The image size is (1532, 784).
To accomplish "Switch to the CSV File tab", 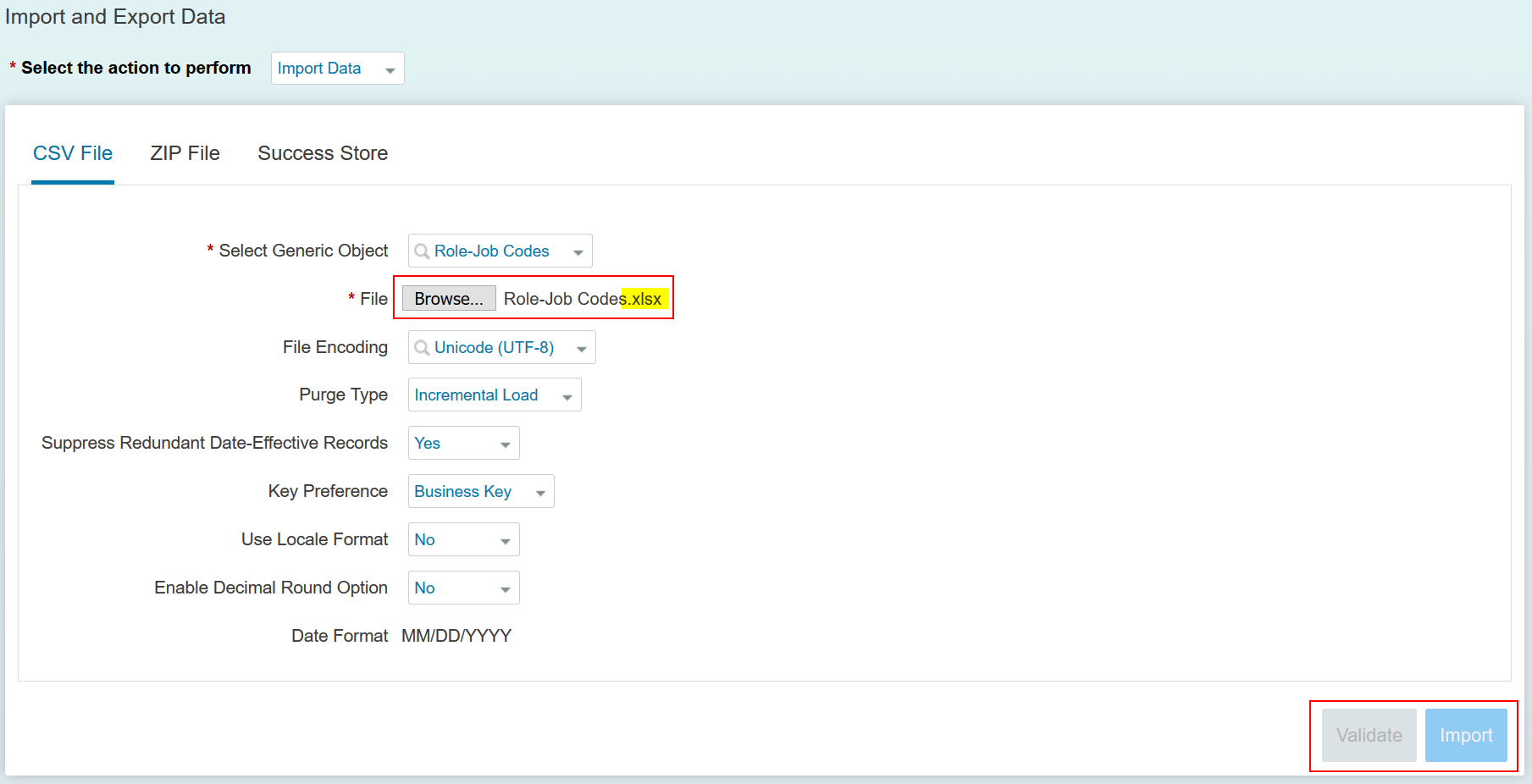I will click(x=73, y=153).
